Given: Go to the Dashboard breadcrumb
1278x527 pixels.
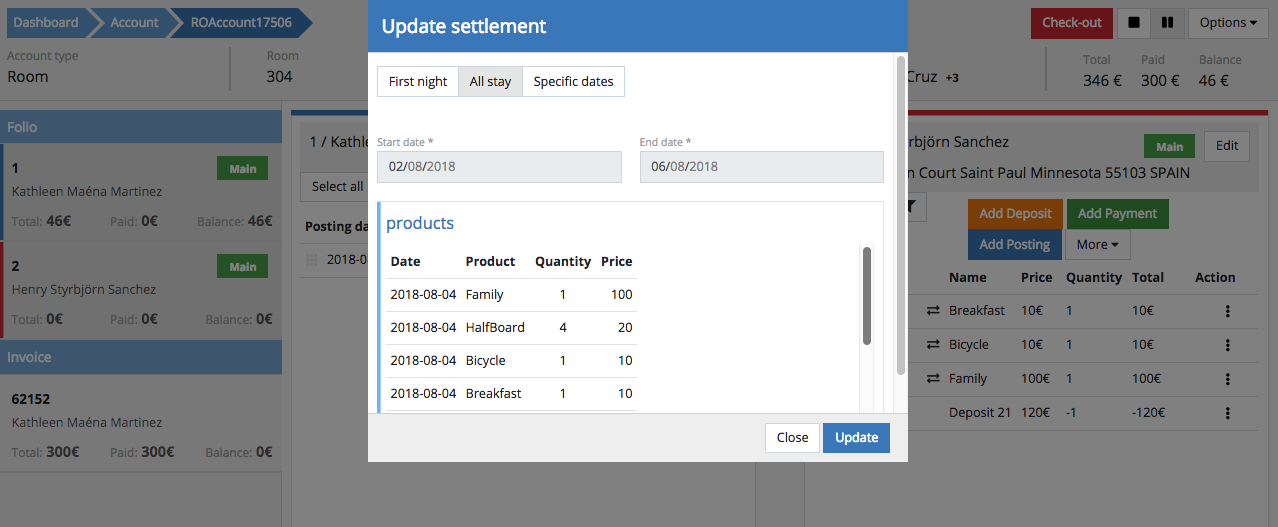Looking at the screenshot, I should (x=46, y=22).
